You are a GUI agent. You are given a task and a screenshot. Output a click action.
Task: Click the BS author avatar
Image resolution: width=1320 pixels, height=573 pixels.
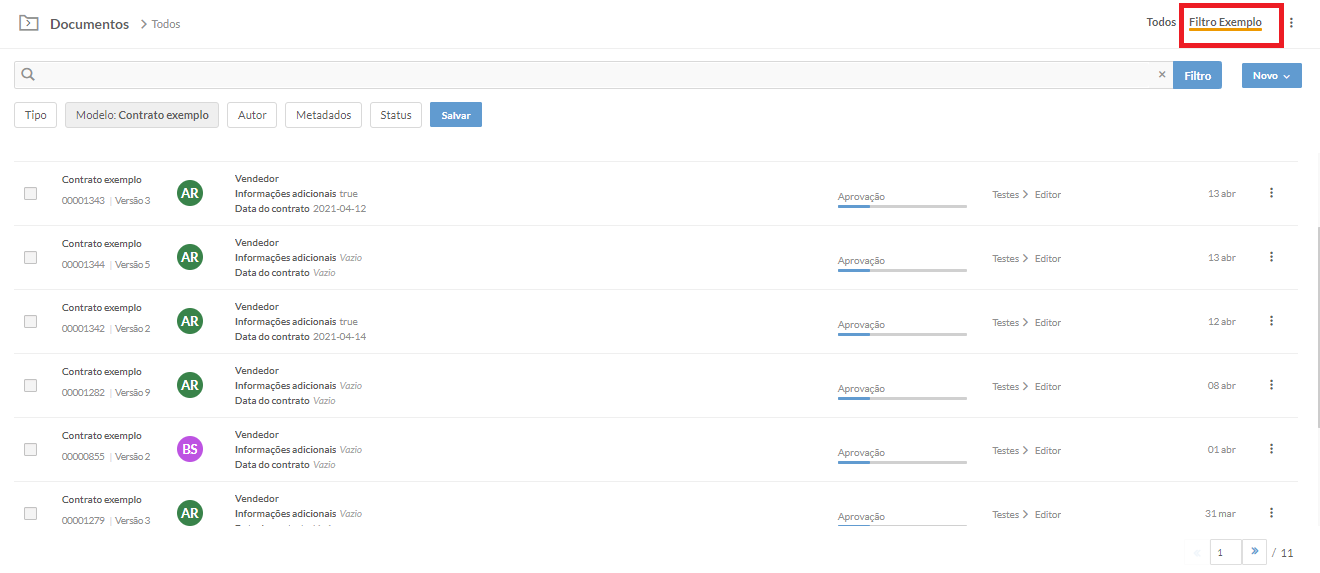[190, 449]
